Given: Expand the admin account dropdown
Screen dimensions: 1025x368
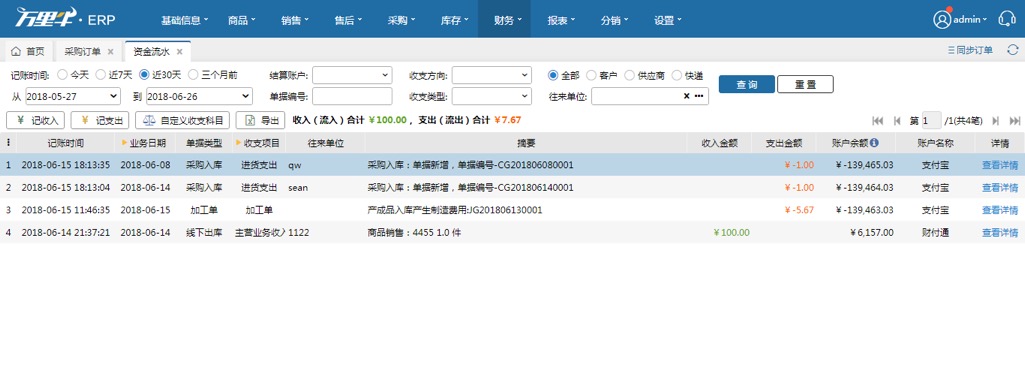Looking at the screenshot, I should (x=970, y=20).
